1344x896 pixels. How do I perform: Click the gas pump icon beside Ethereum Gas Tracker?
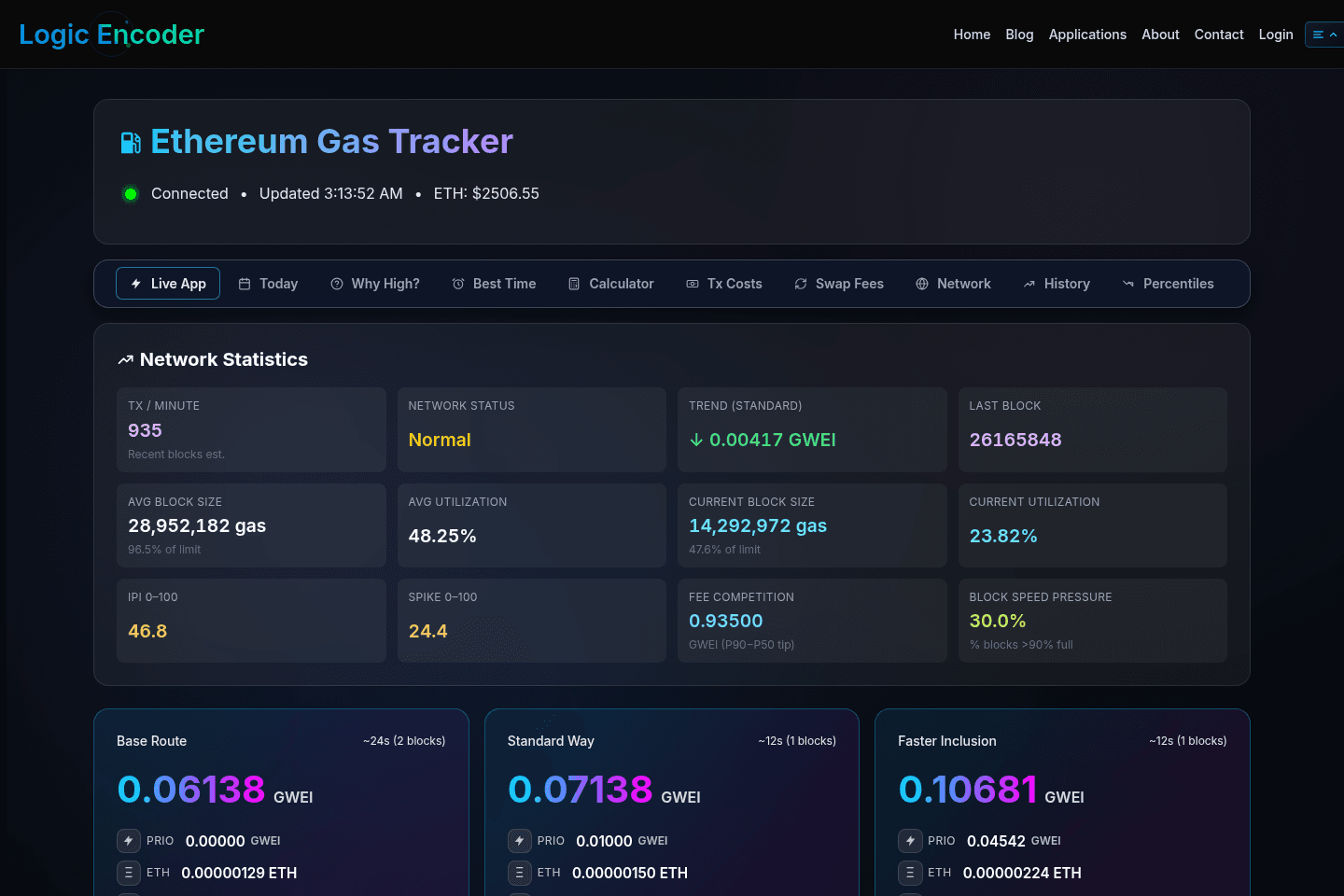(x=131, y=142)
